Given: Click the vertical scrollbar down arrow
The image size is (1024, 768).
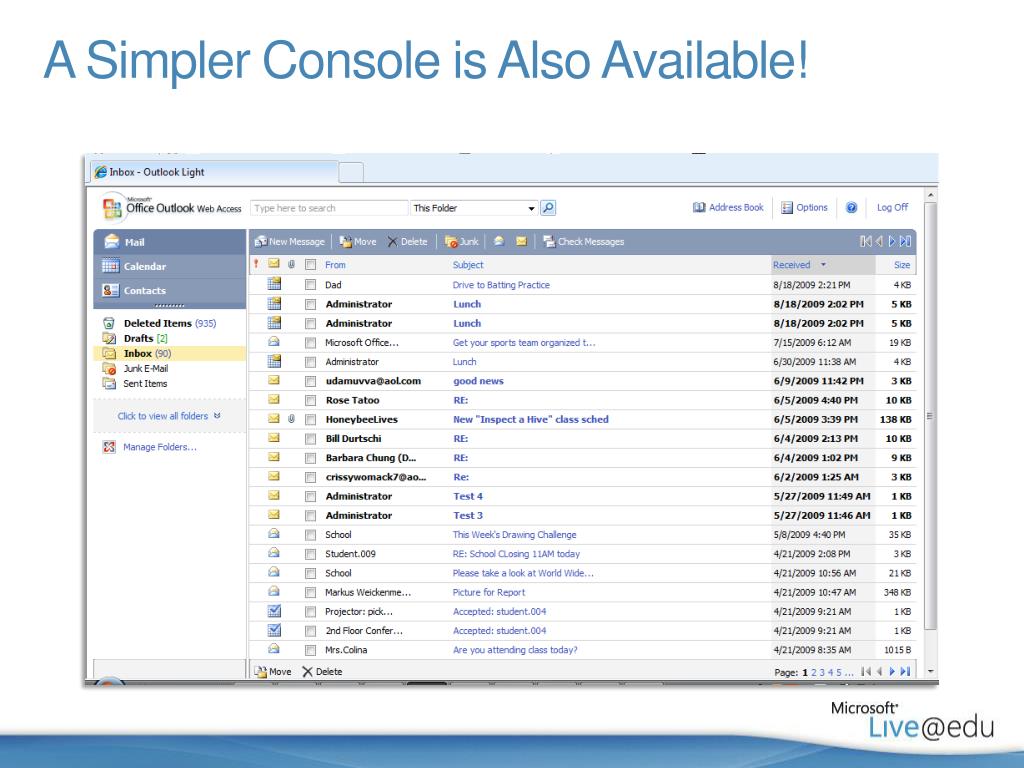Looking at the screenshot, I should pos(931,671).
